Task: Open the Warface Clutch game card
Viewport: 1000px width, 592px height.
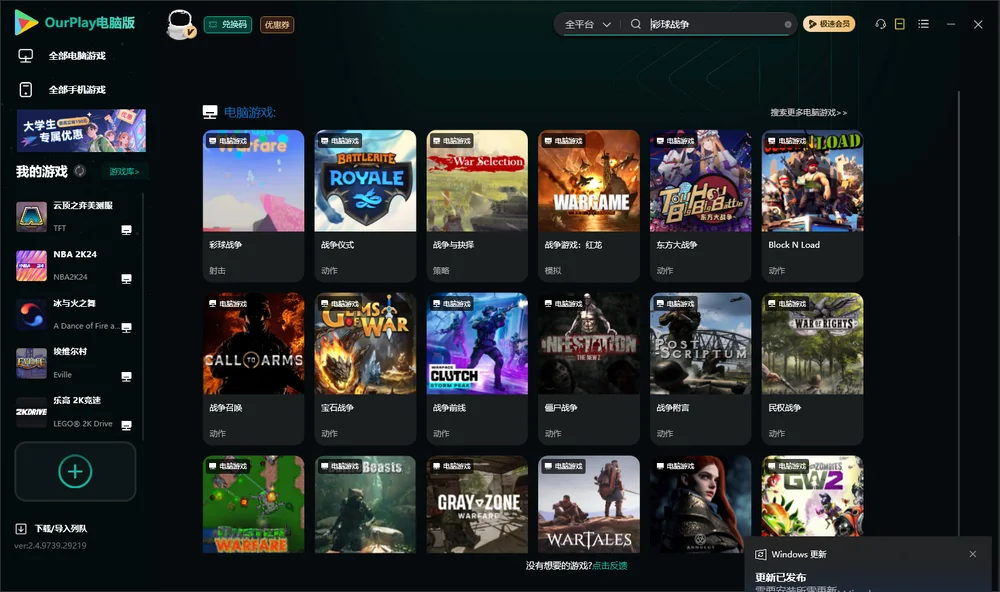Action: pyautogui.click(x=477, y=368)
